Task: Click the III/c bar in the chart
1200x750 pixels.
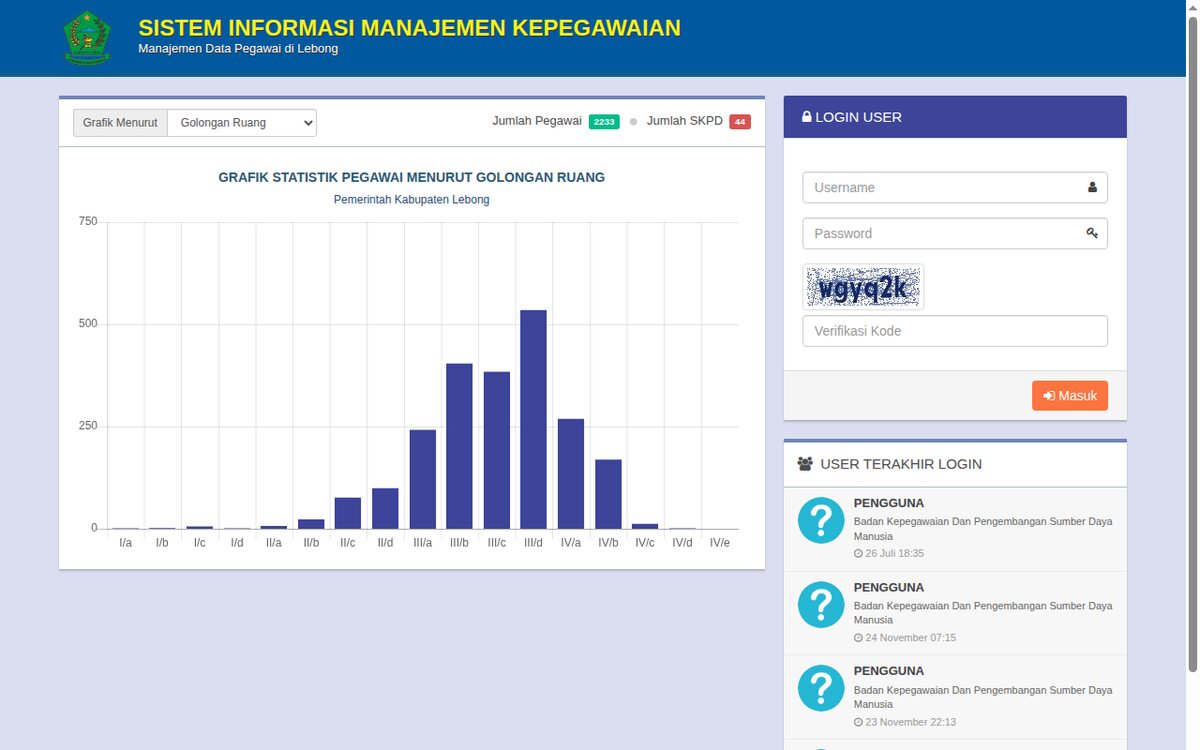Action: pyautogui.click(x=497, y=450)
